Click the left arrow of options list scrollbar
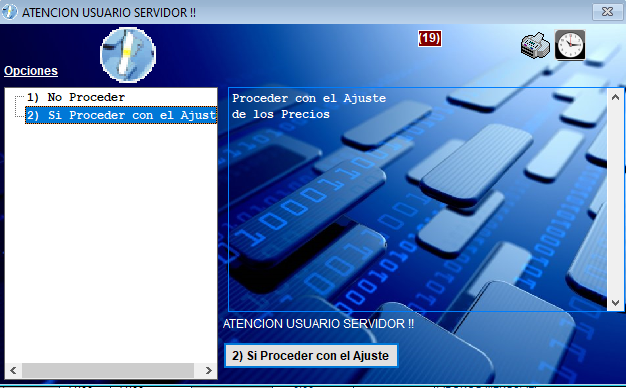Screen dimensions: 626x388 (x=14, y=370)
